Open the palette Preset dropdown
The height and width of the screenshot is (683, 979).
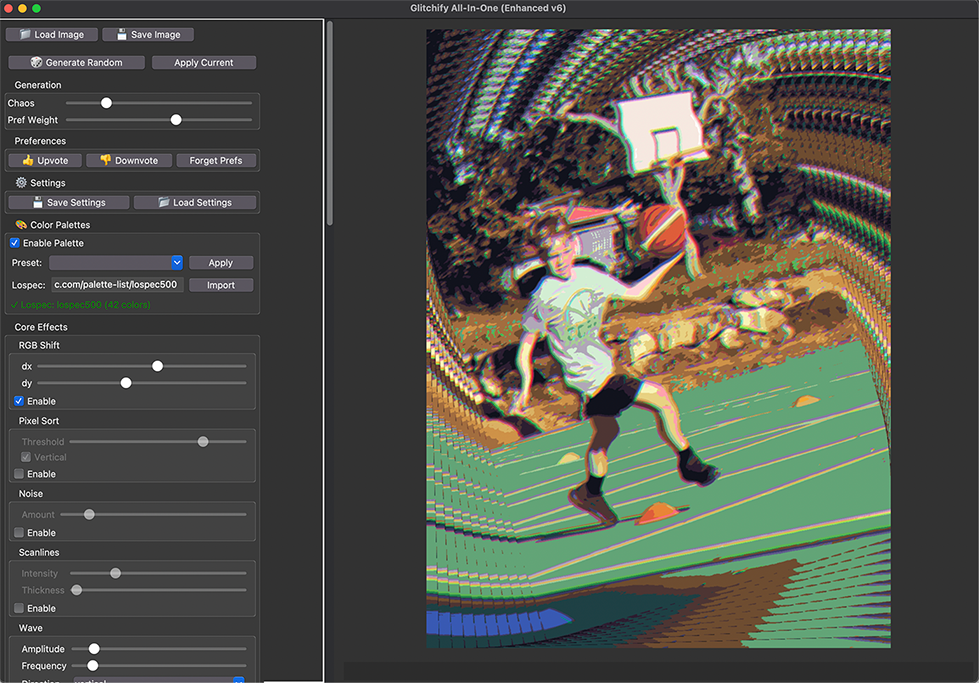(x=116, y=263)
